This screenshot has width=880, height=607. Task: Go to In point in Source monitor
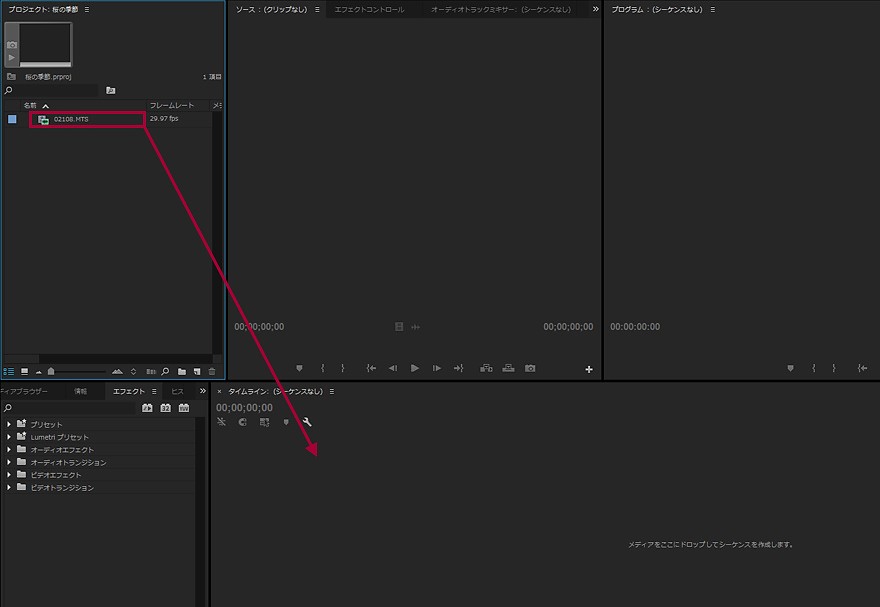[371, 369]
